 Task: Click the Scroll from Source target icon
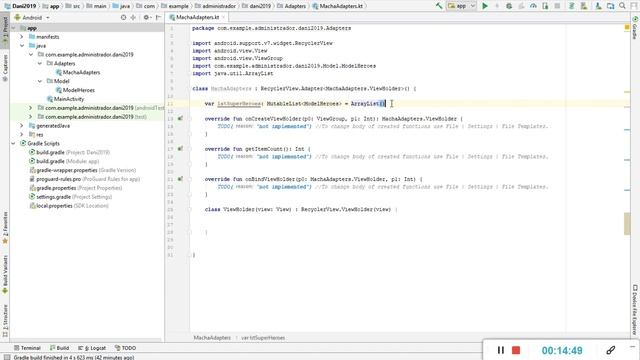point(123,18)
